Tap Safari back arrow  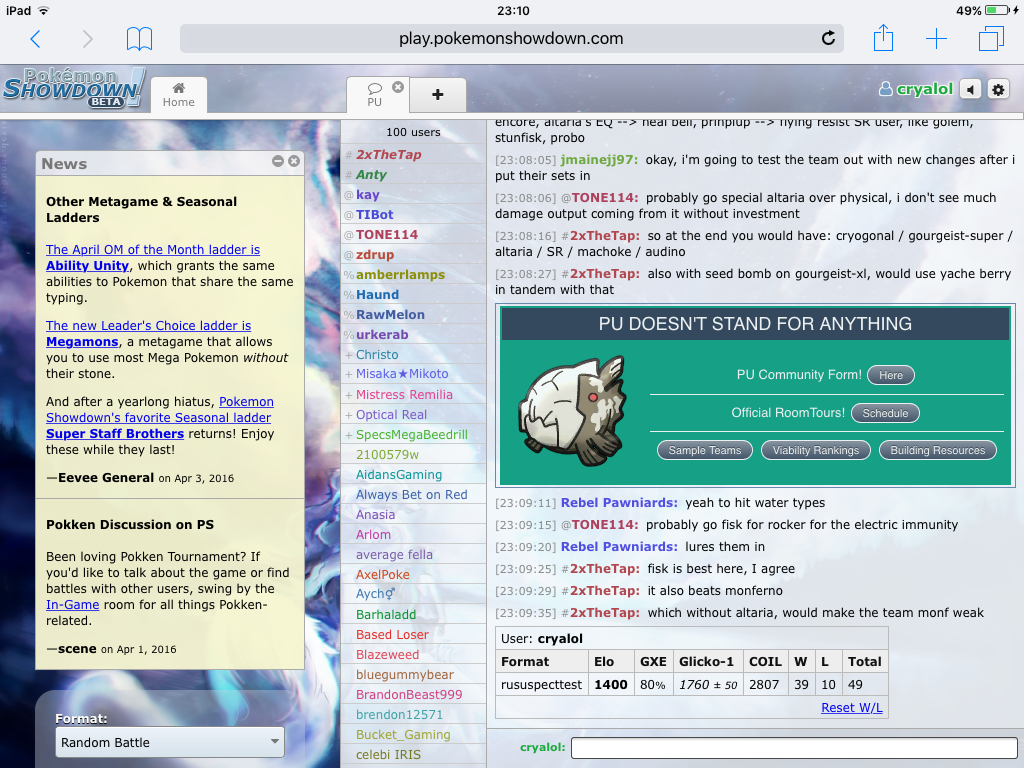(36, 39)
